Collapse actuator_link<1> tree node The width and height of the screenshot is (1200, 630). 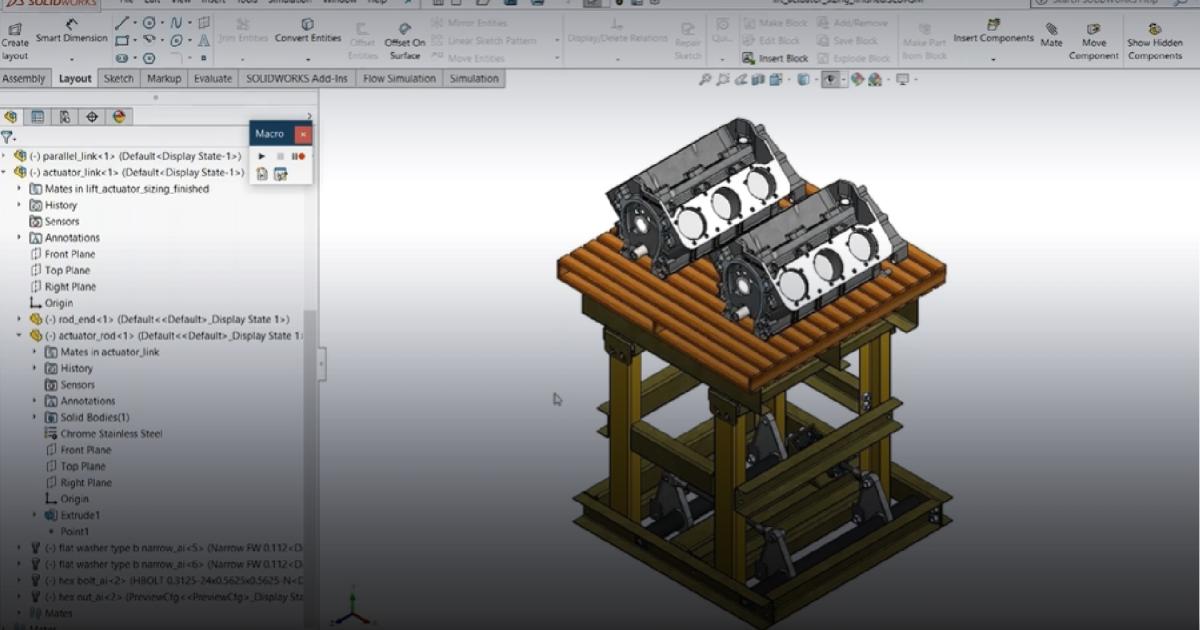point(4,172)
